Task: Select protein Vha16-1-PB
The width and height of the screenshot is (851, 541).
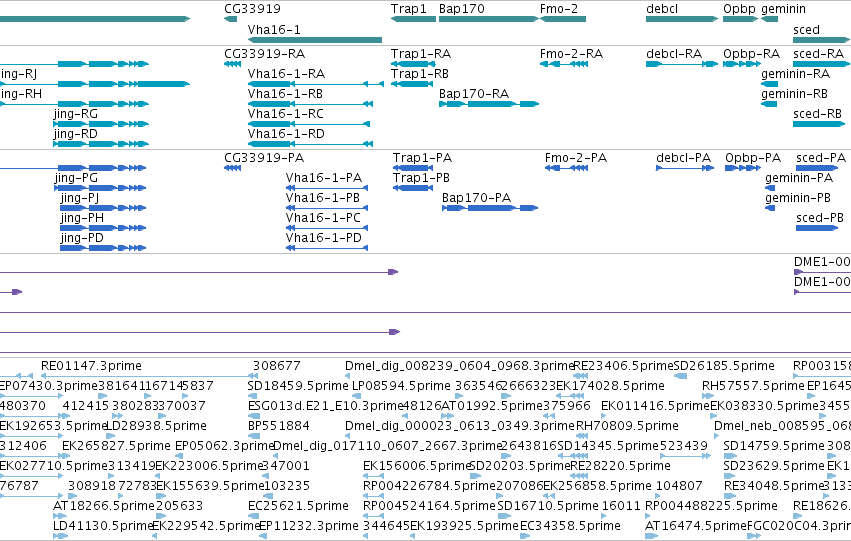Action: point(323,198)
